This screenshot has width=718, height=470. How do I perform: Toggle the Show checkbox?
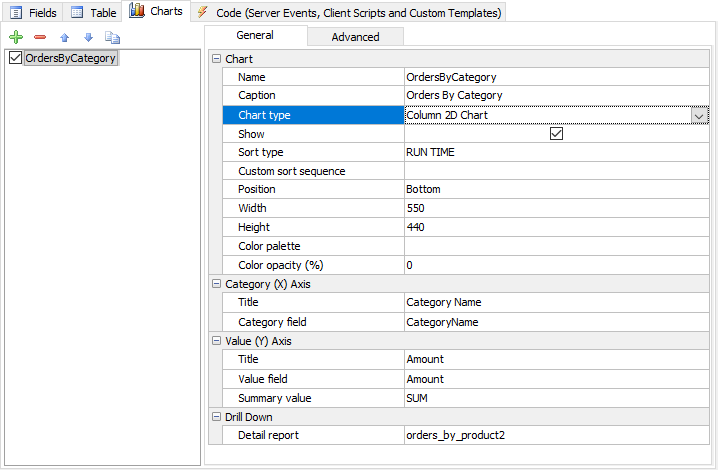pos(557,134)
